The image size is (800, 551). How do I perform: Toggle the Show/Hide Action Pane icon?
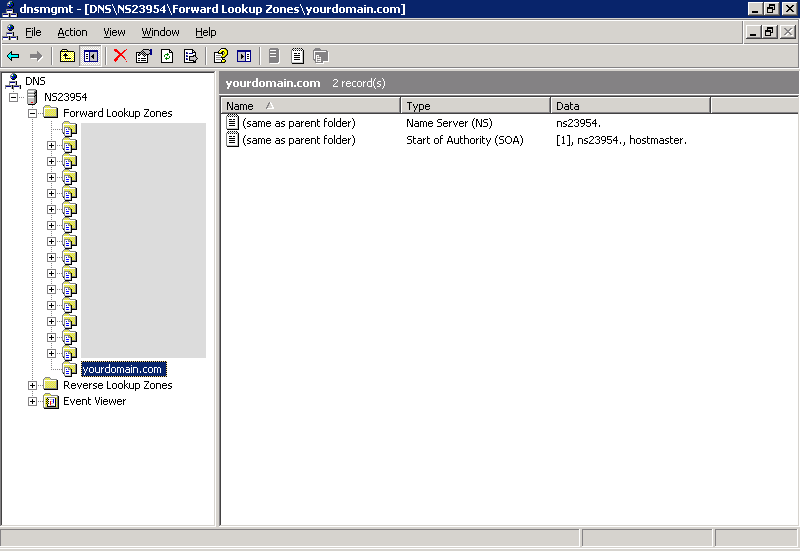244,56
